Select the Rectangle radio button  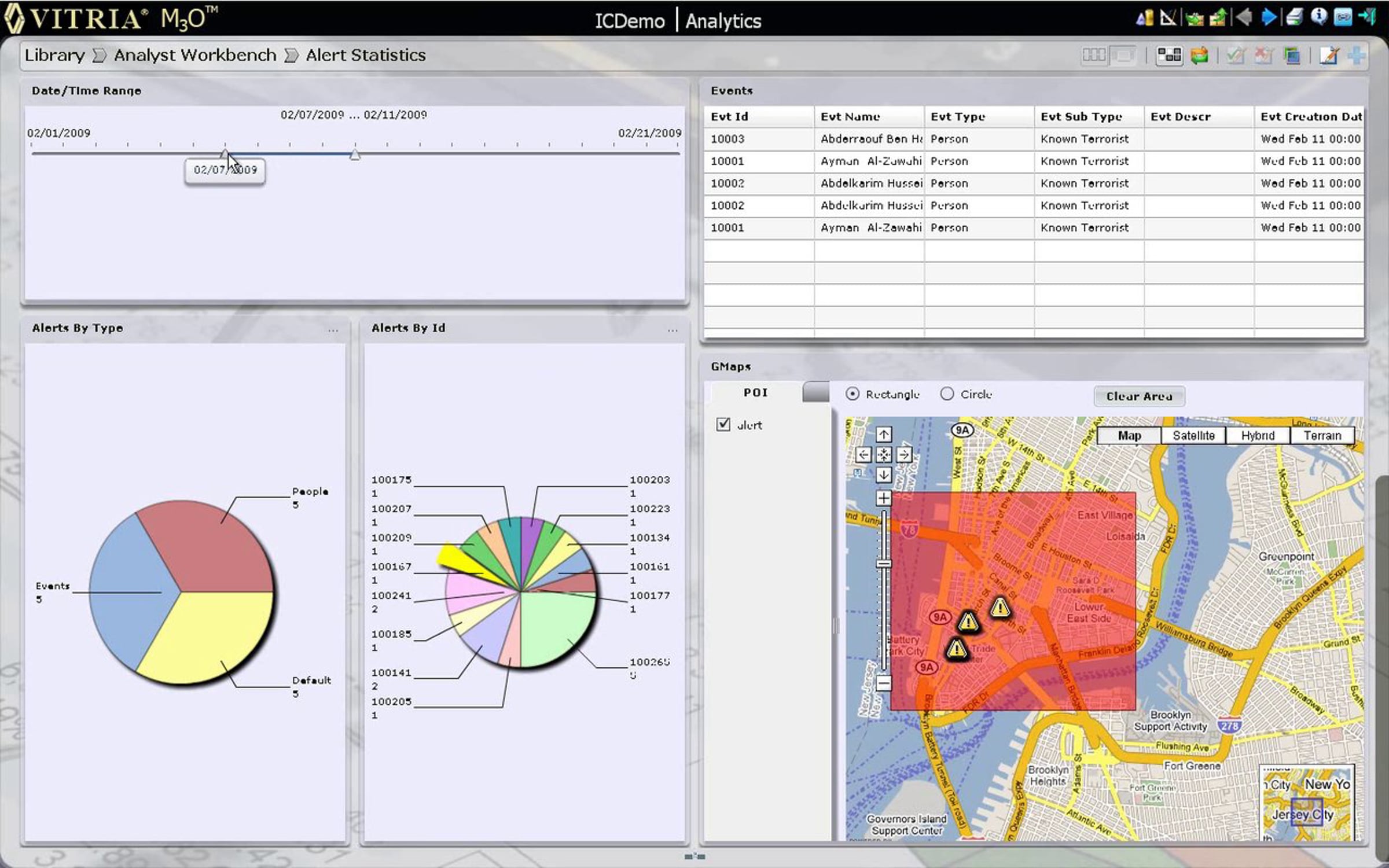[x=852, y=394]
